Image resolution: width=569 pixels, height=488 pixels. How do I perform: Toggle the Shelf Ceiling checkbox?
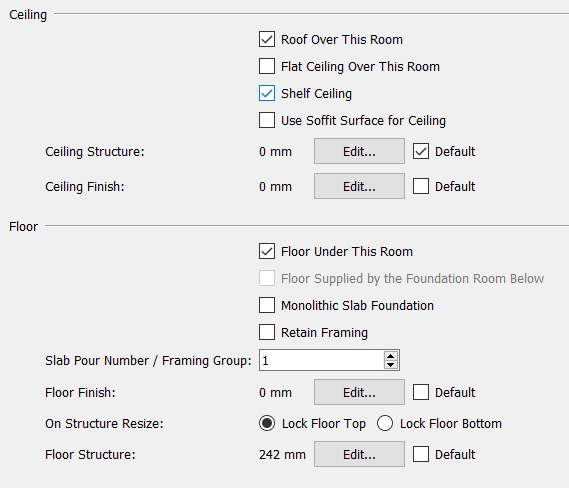pyautogui.click(x=267, y=93)
